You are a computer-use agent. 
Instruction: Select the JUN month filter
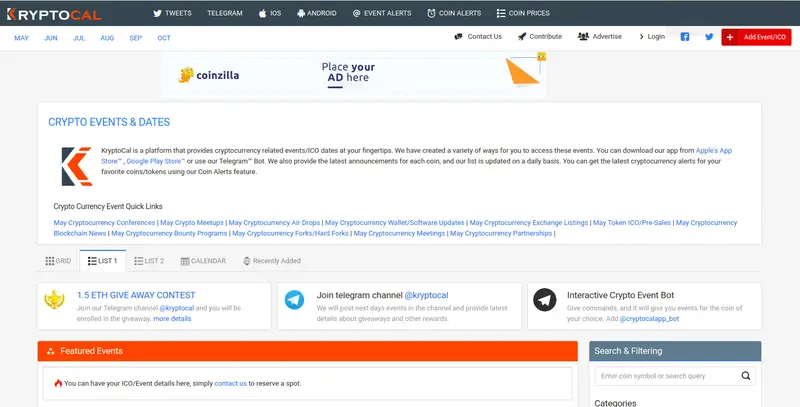point(50,38)
